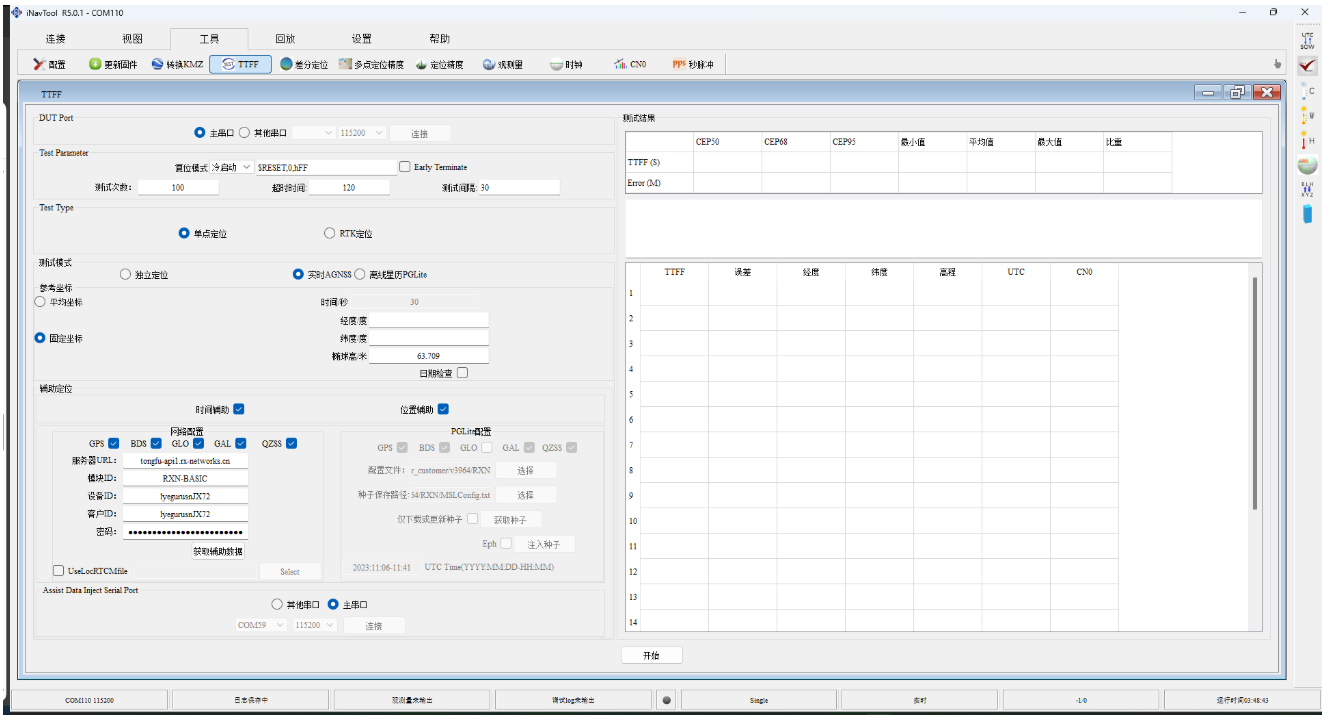Click the 开始 start button
This screenshot has width=1322, height=720.
(651, 655)
